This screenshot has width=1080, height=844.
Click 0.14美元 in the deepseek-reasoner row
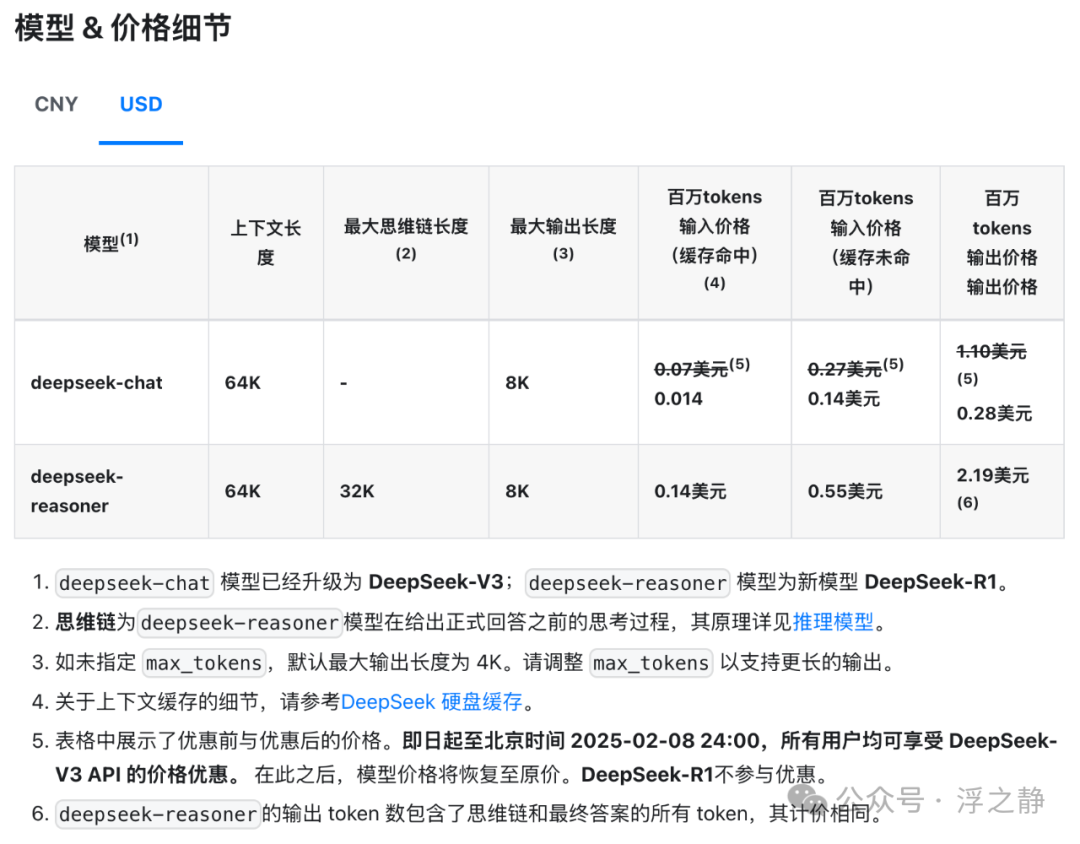point(690,491)
